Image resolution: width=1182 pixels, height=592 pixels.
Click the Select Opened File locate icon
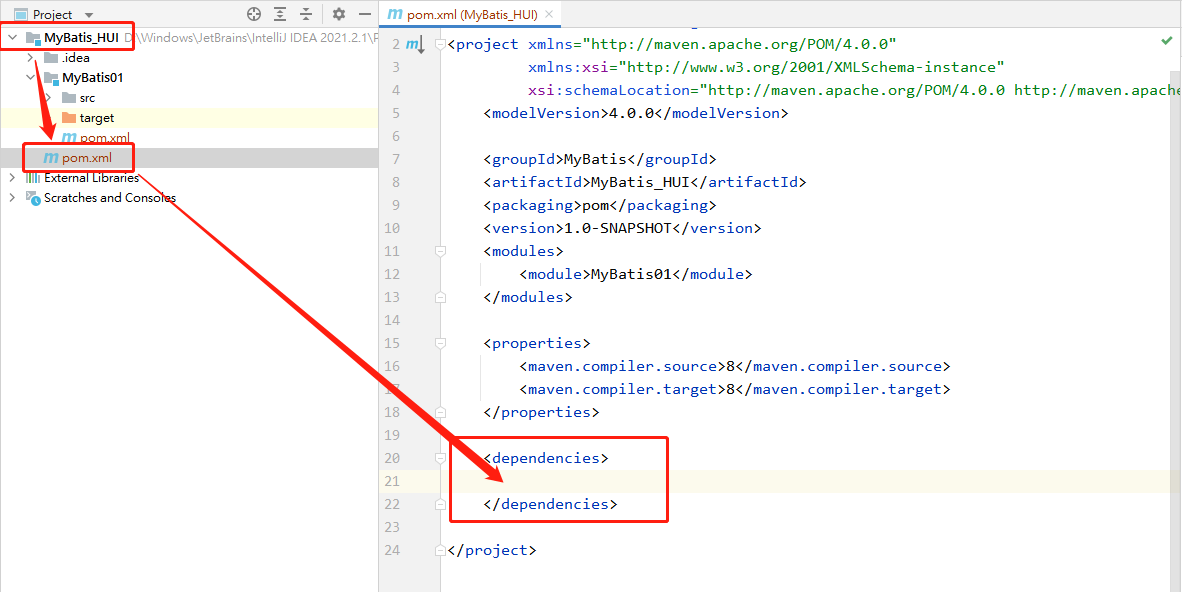[x=254, y=14]
